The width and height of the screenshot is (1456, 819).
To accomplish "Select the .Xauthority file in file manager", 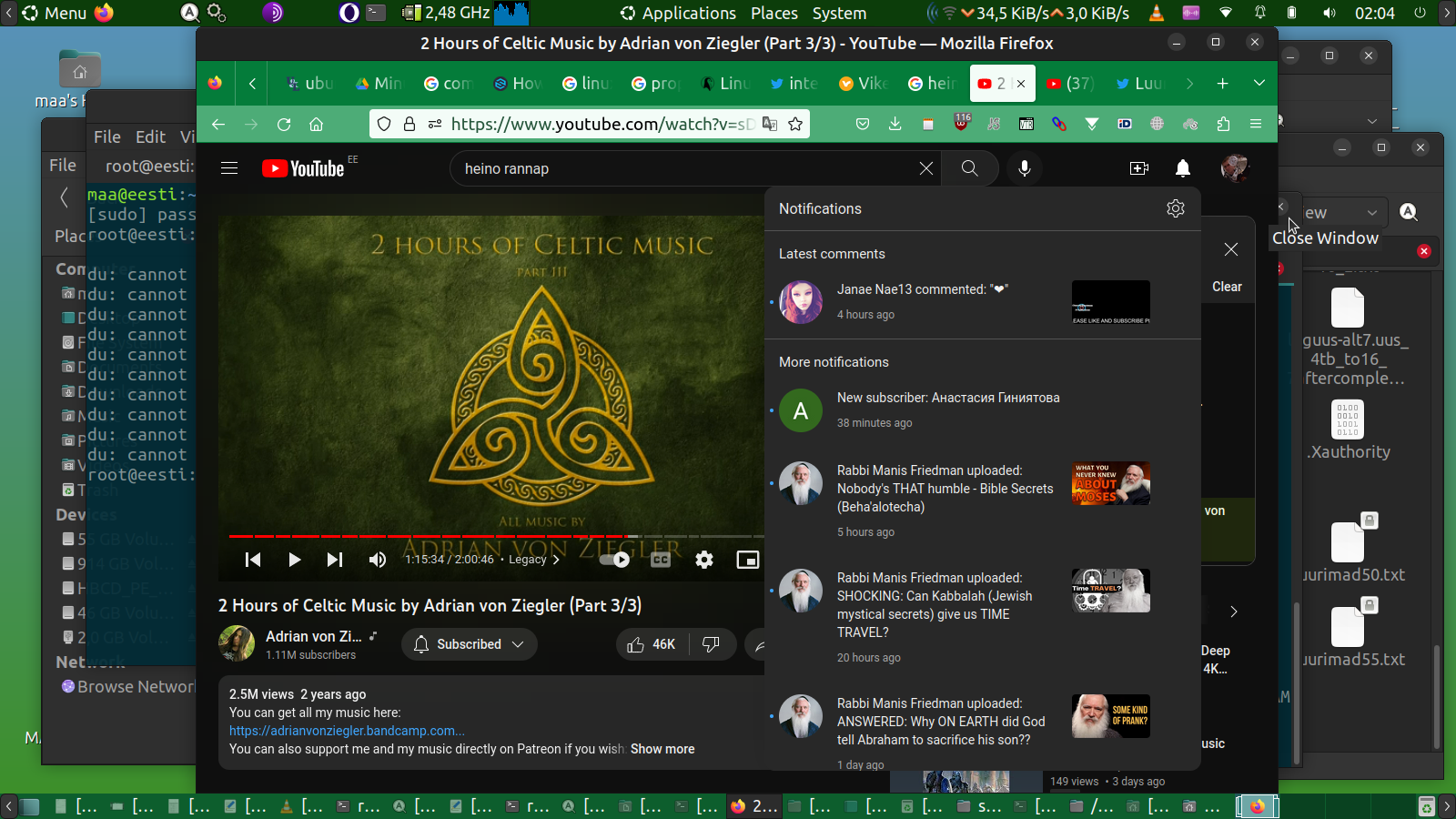I will (x=1349, y=430).
